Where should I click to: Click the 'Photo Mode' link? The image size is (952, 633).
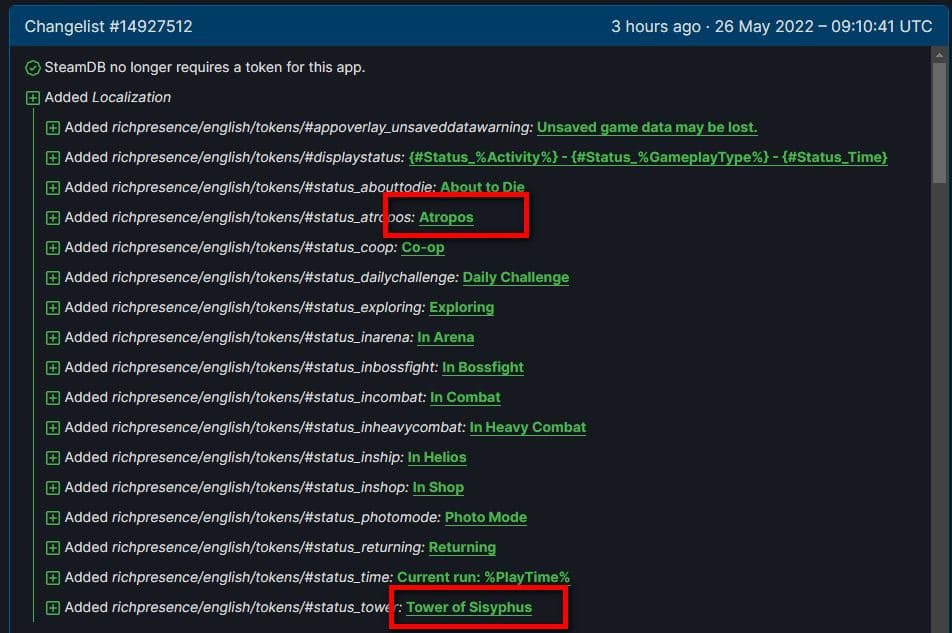[x=486, y=518]
